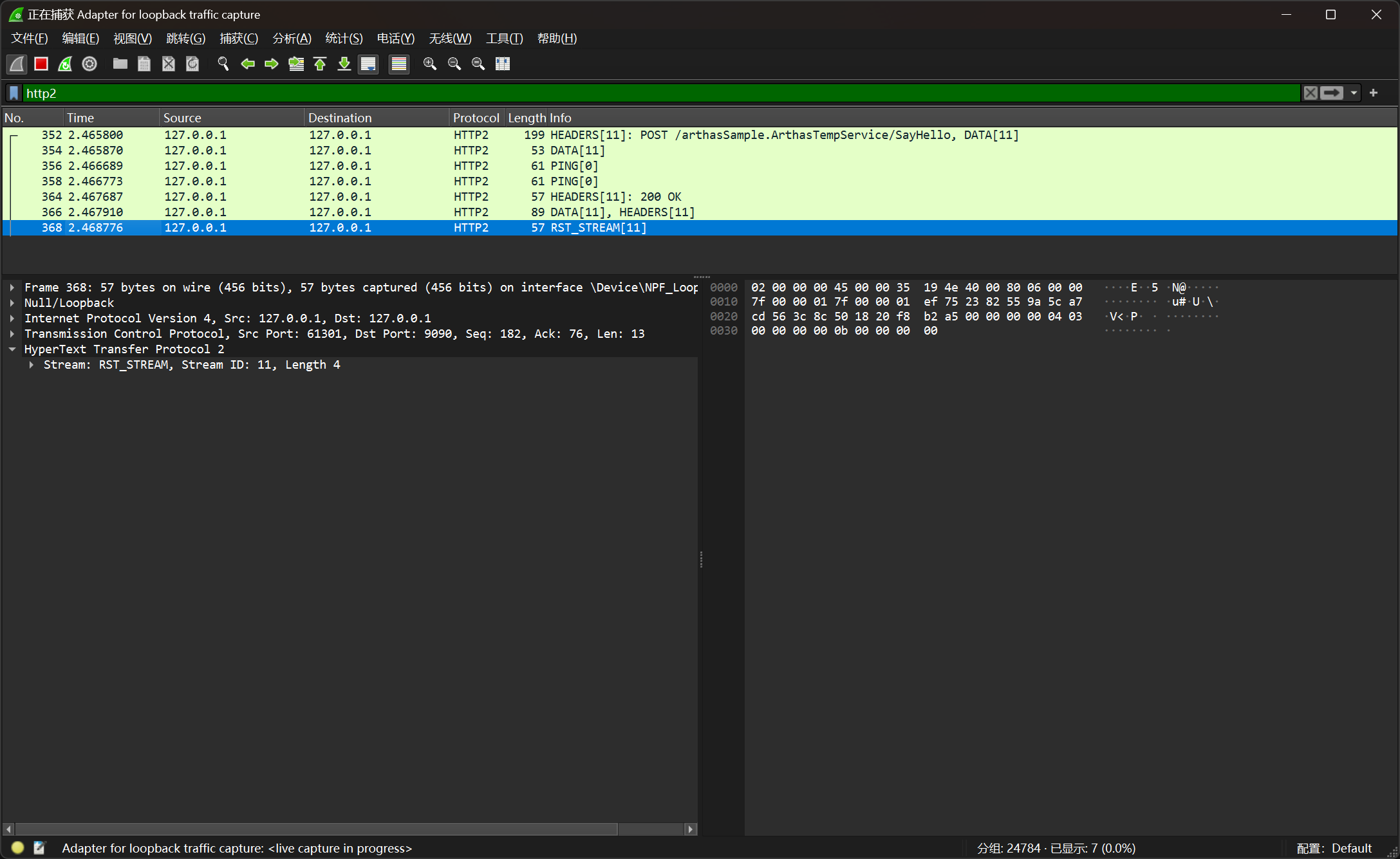Select packet 364 HEADERS 200 OK row
Image resolution: width=1400 pixels, height=859 pixels.
click(700, 197)
